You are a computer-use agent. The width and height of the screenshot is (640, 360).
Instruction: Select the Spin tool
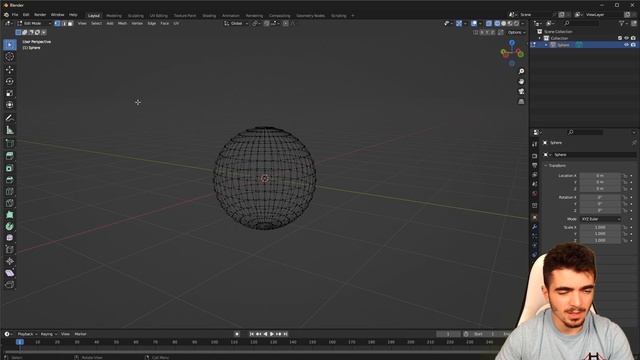[x=10, y=226]
